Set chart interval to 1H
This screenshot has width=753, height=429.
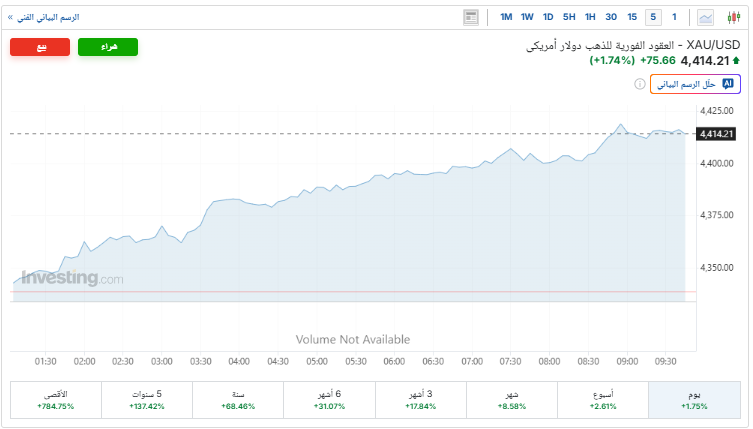tap(590, 17)
